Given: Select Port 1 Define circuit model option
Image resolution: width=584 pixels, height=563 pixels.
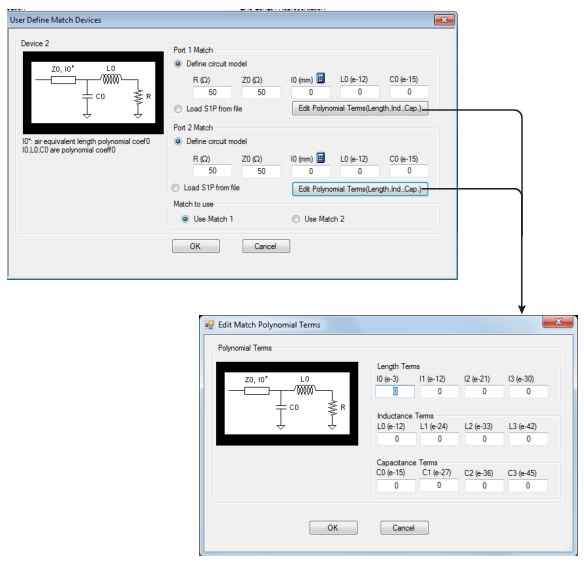Looking at the screenshot, I should (178, 64).
